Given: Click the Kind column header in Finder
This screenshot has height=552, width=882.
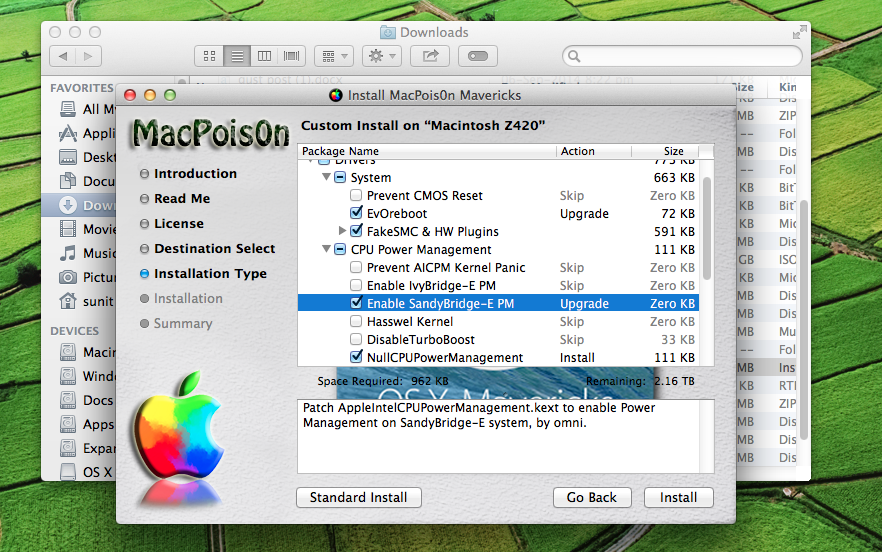Looking at the screenshot, I should (787, 87).
